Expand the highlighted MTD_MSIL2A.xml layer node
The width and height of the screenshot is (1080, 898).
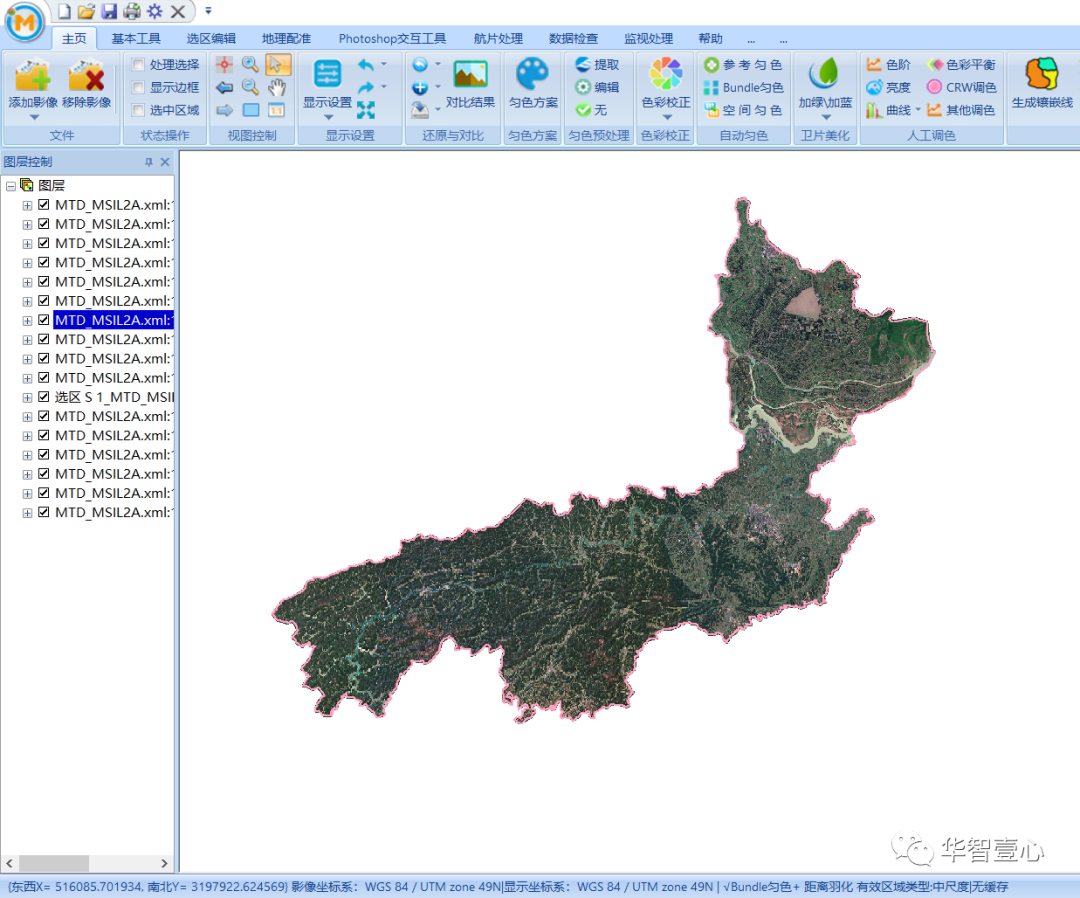tap(27, 320)
